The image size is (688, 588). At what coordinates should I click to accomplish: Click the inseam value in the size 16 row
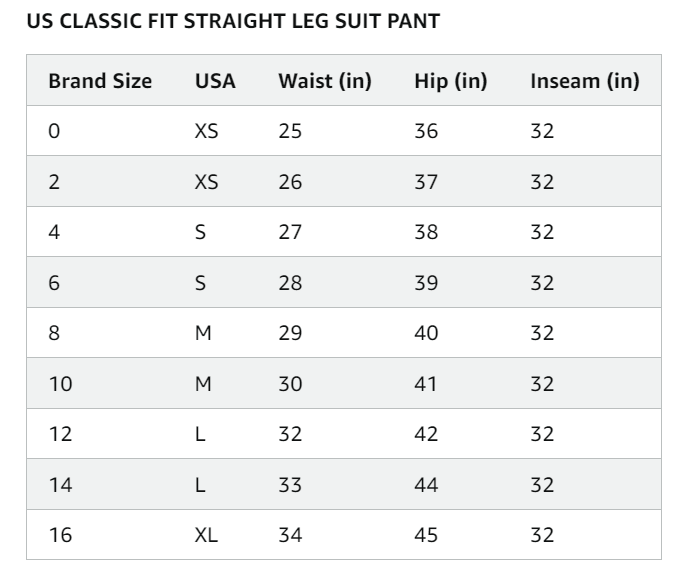coord(542,535)
